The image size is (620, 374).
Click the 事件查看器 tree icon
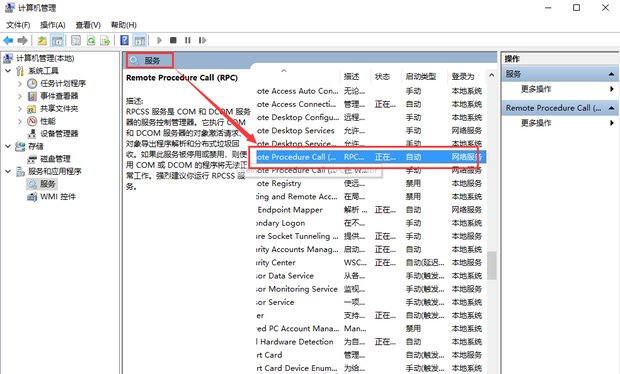[32, 96]
